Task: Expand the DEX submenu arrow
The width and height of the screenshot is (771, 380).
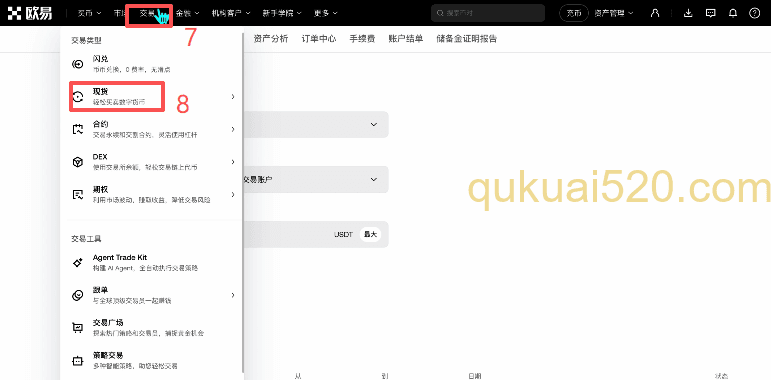Action: 233,162
